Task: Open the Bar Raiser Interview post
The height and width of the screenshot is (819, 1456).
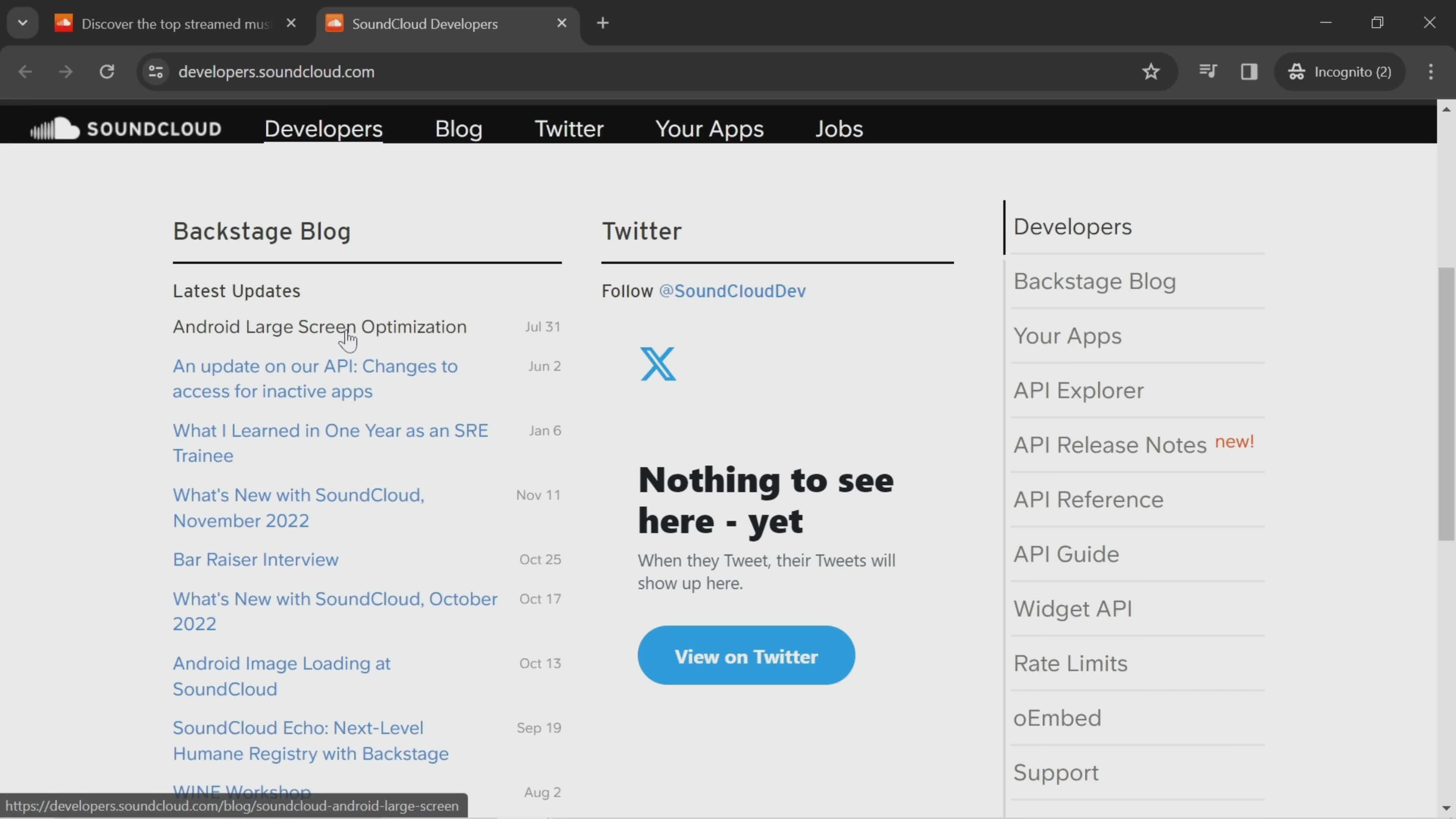Action: tap(256, 560)
